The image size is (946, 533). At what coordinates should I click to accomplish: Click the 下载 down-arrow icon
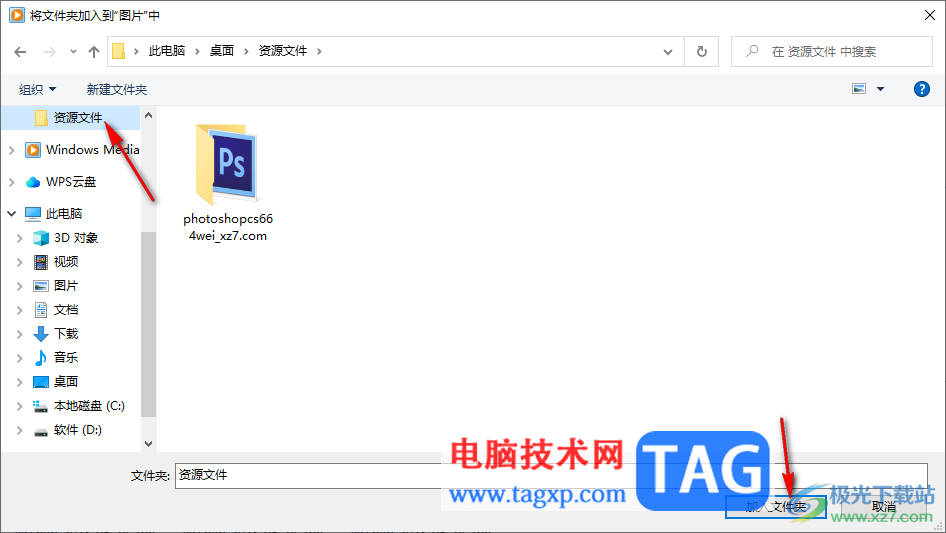coord(40,334)
